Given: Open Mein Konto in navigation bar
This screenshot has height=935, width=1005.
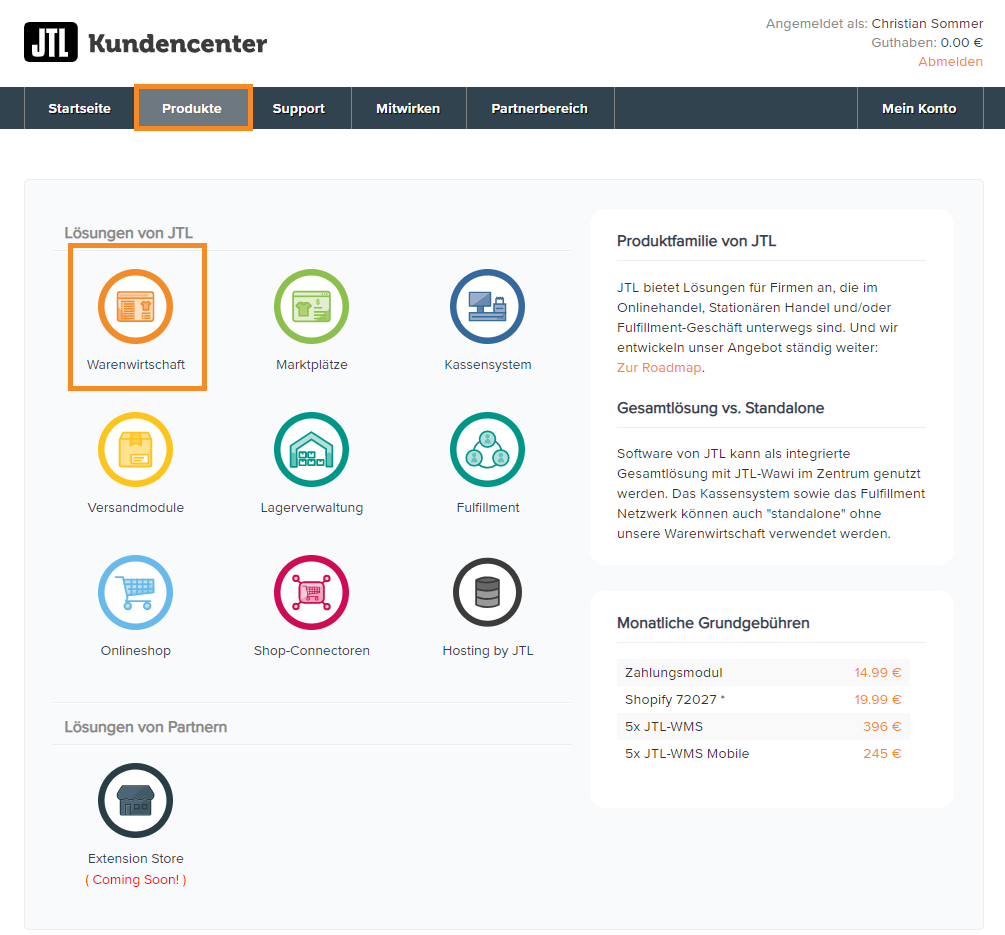Looking at the screenshot, I should (919, 108).
